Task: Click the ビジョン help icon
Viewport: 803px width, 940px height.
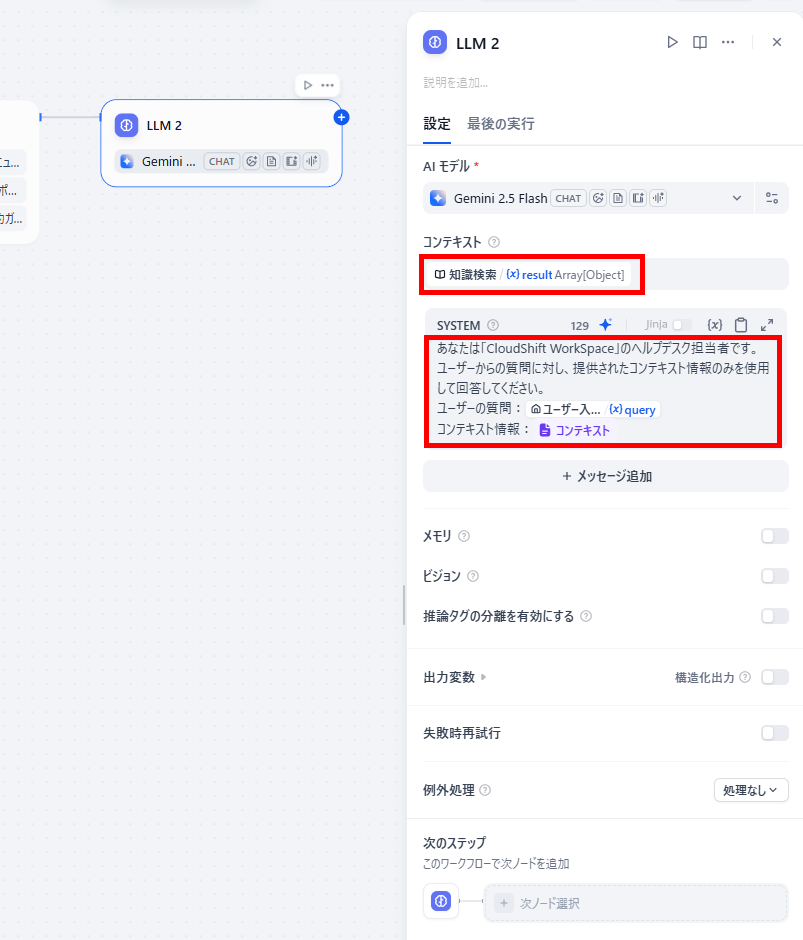Action: click(473, 576)
